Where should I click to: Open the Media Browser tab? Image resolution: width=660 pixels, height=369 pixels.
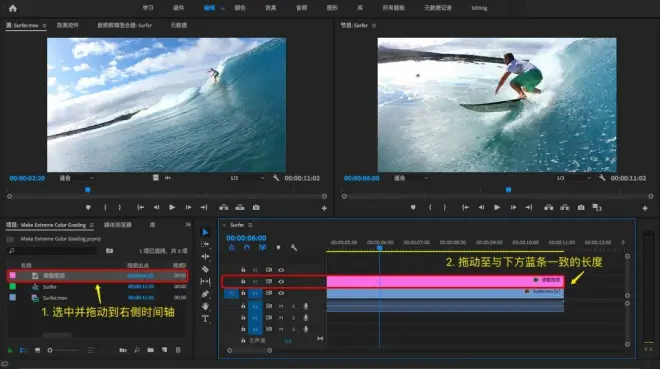pos(117,225)
